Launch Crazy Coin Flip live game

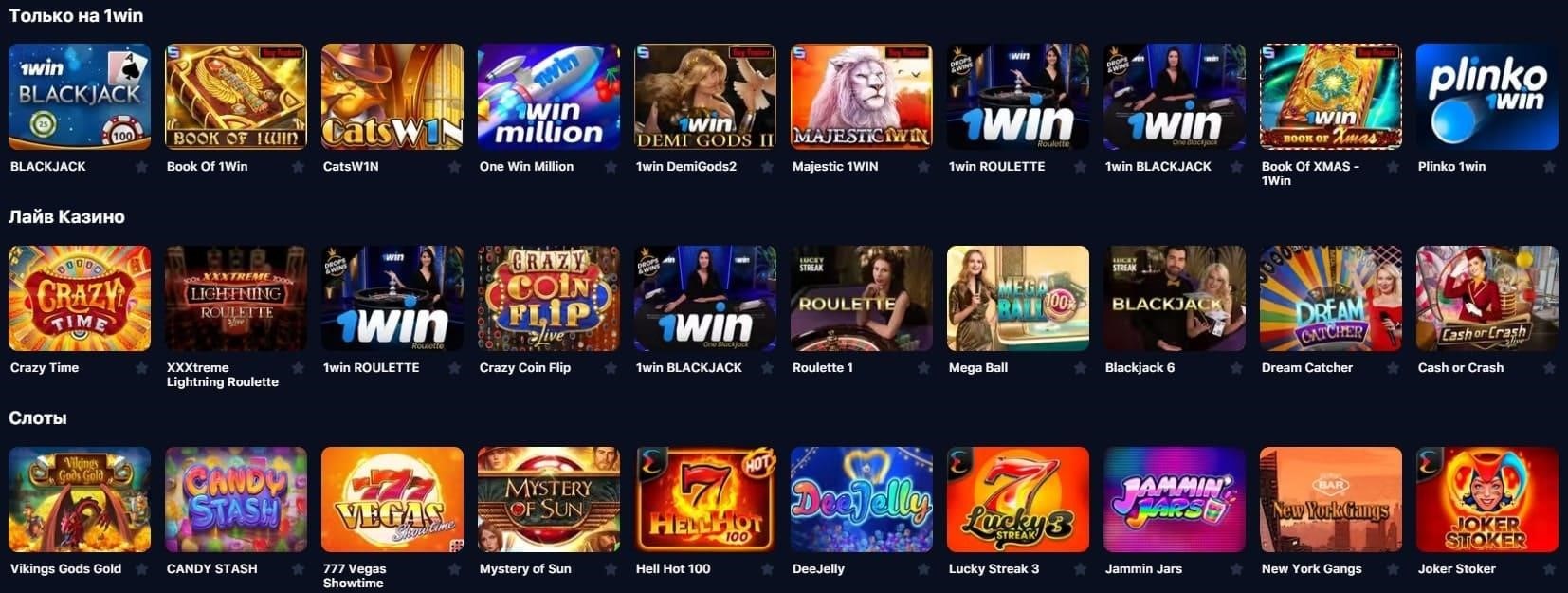pyautogui.click(x=549, y=298)
